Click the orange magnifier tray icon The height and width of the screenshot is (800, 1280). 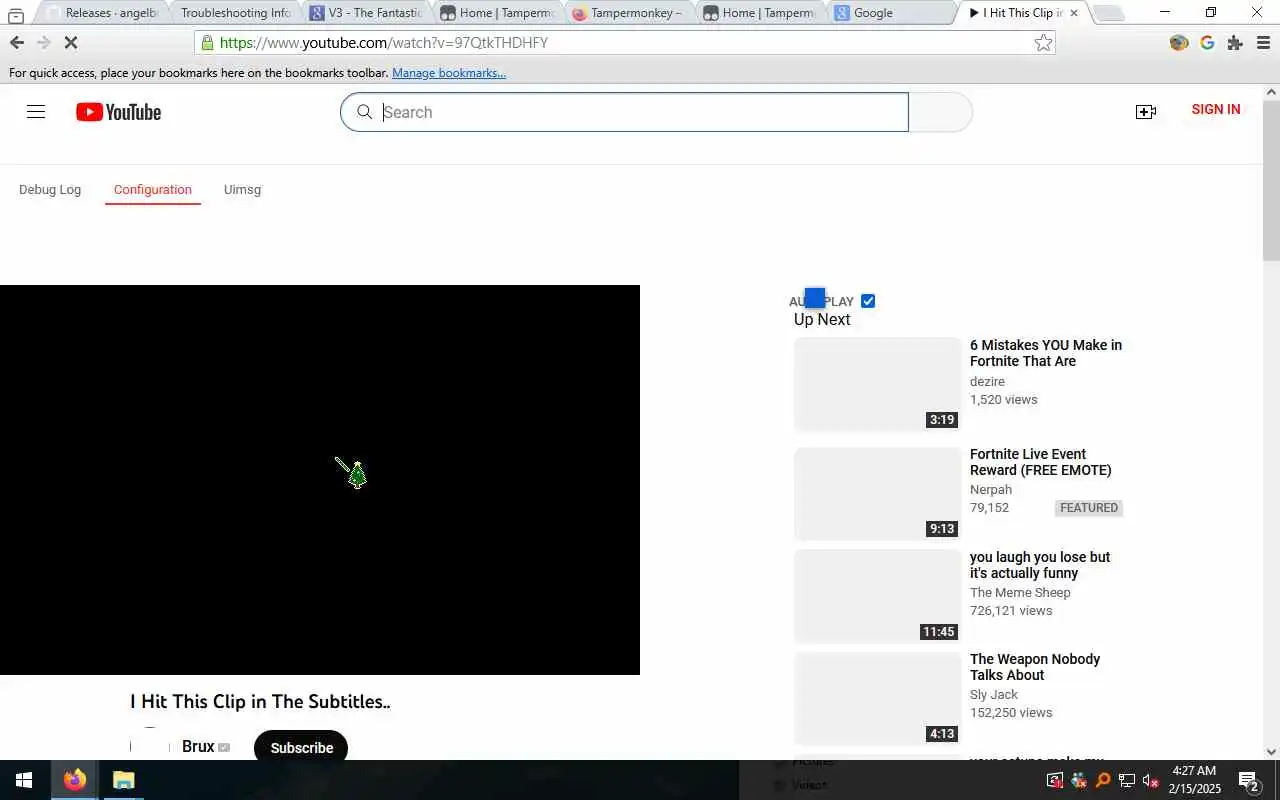(x=1102, y=780)
